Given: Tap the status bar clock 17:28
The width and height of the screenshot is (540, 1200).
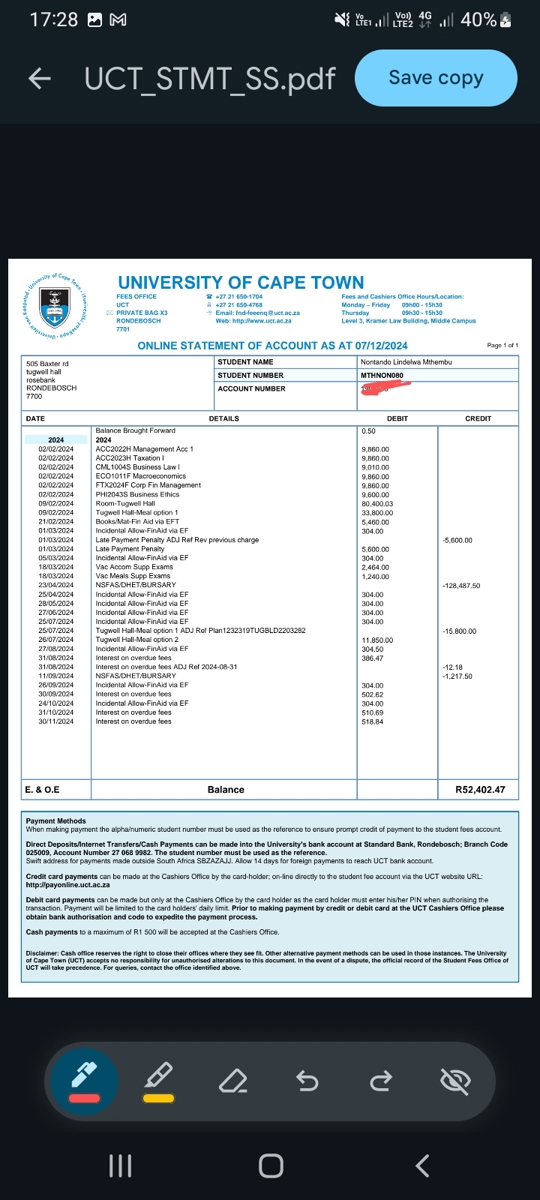Looking at the screenshot, I should 53,20.
